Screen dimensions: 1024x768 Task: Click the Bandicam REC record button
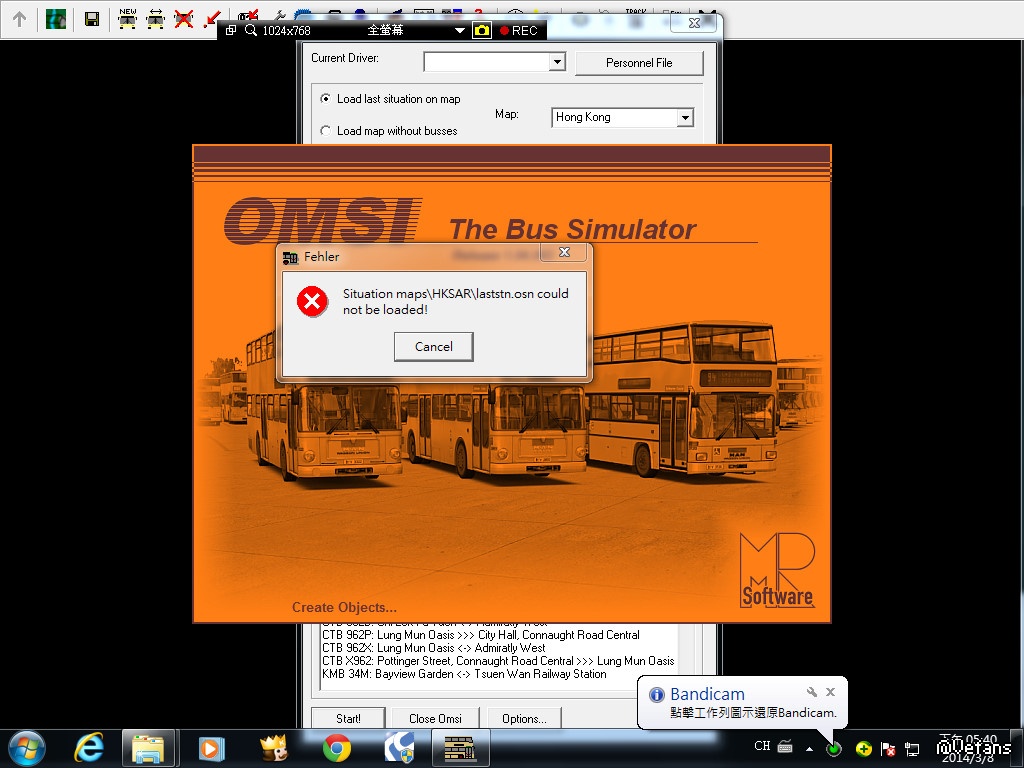519,30
